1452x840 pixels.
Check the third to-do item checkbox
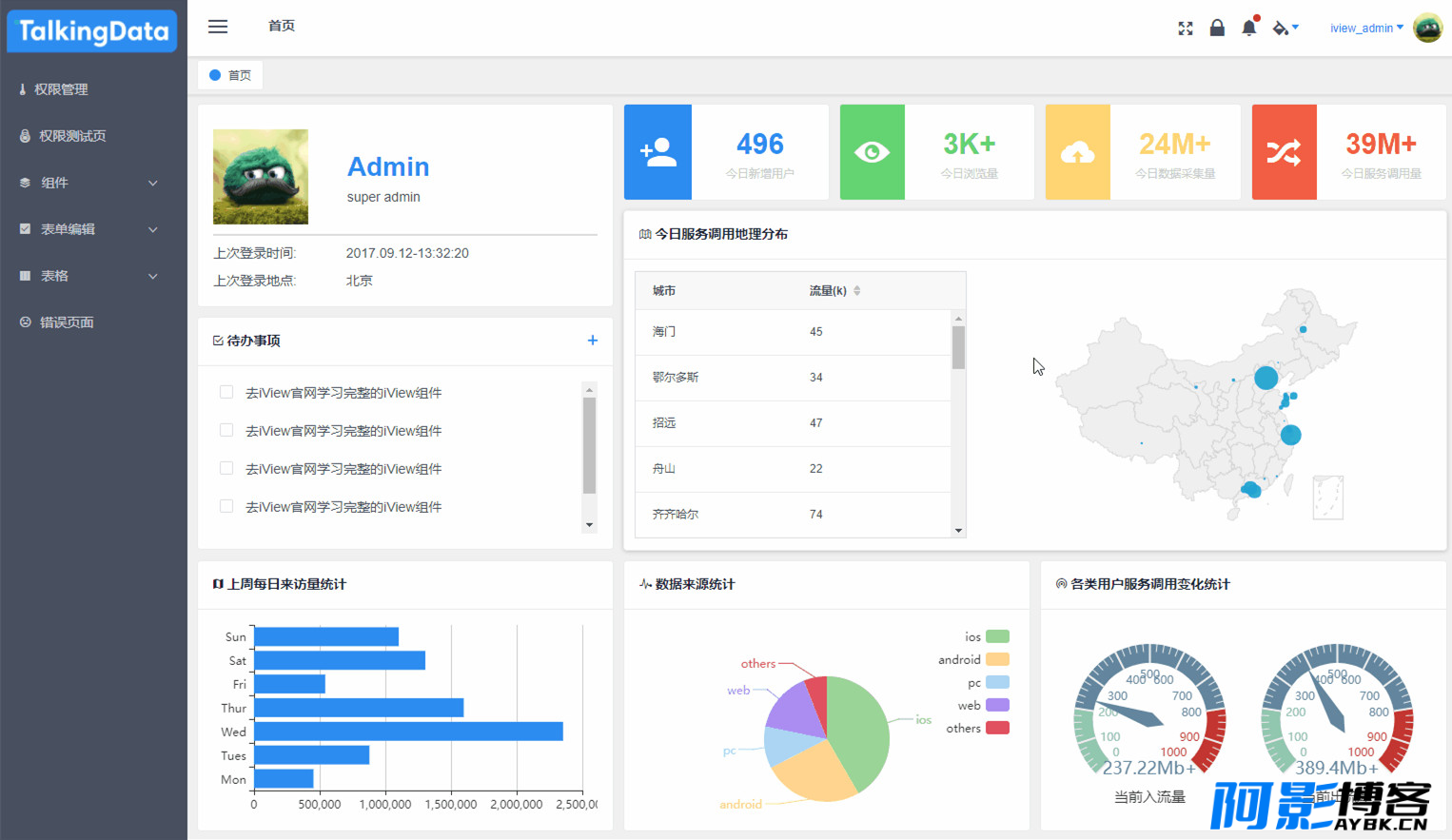tap(226, 468)
